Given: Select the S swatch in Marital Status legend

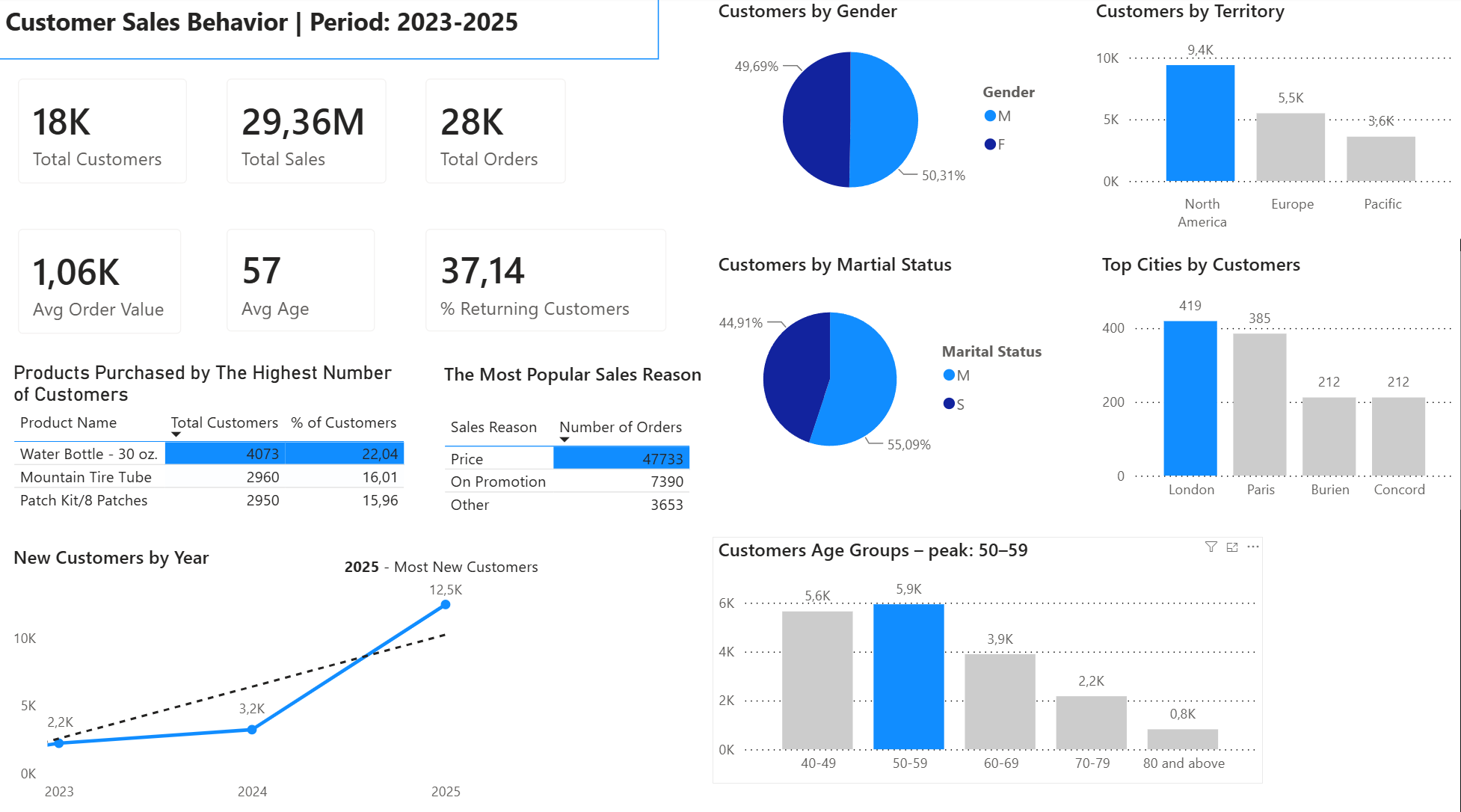Looking at the screenshot, I should (949, 404).
